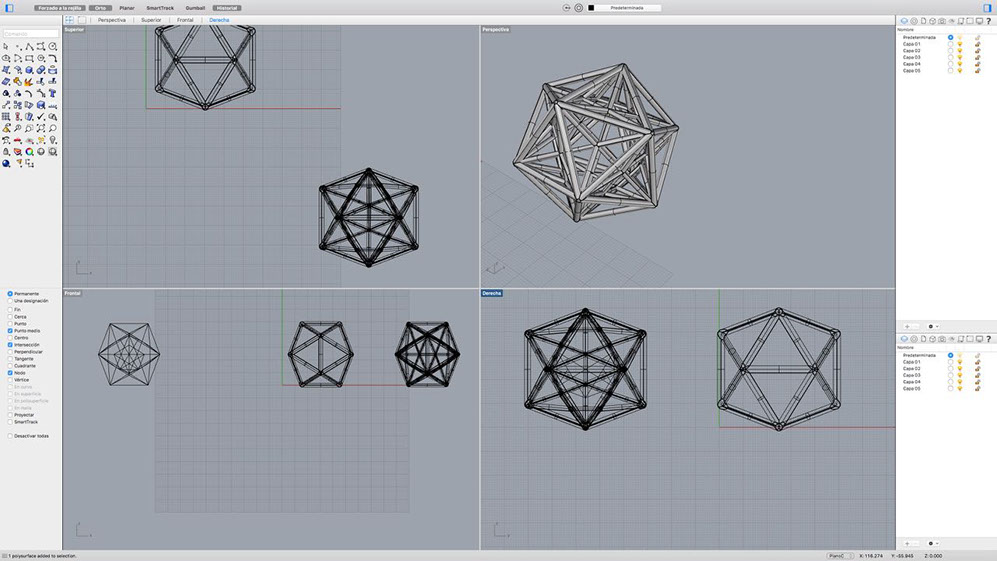Screen dimensions: 997x561
Task: Enable the Centro object snap
Action: 10,338
